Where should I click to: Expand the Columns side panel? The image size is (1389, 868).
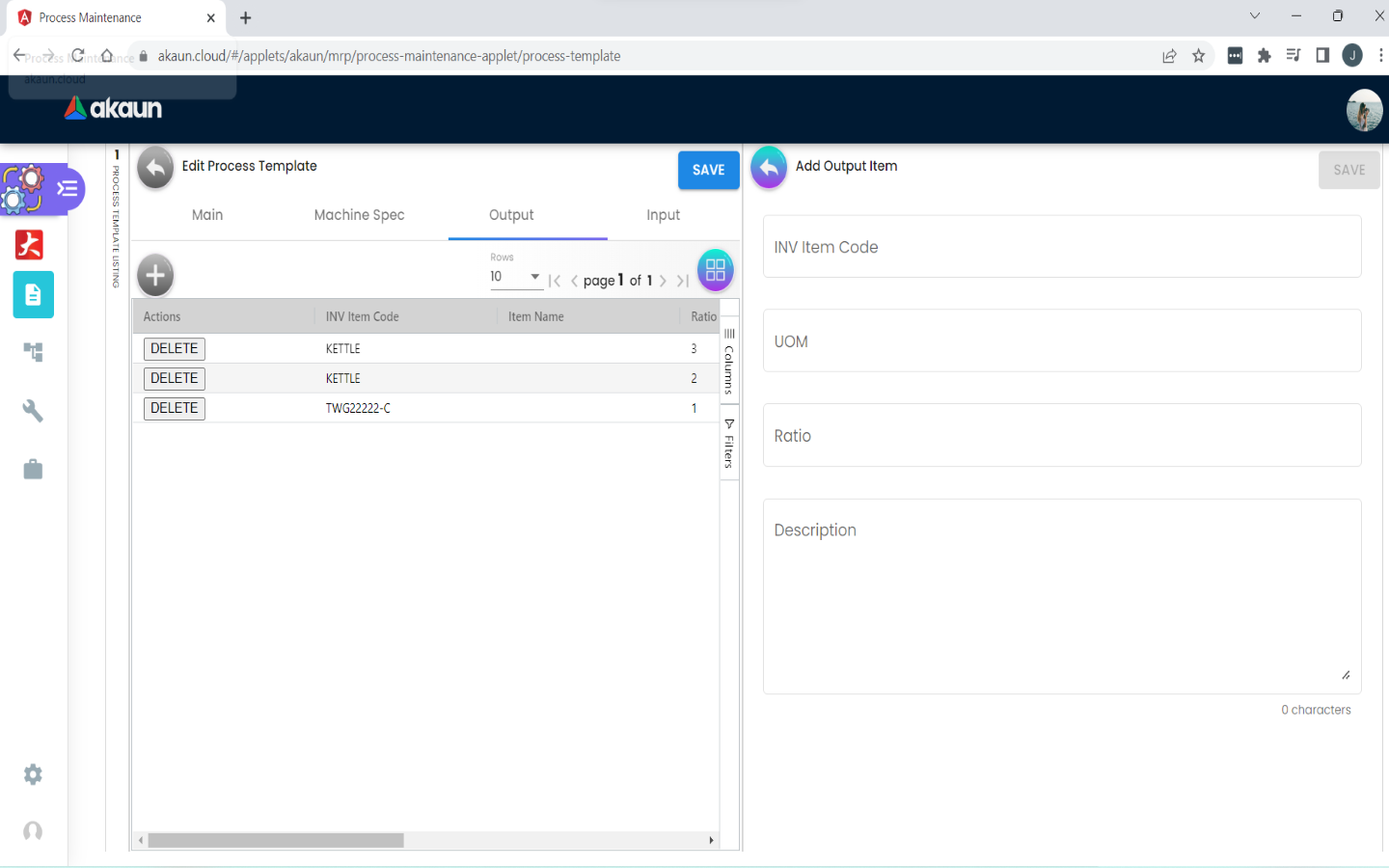pyautogui.click(x=729, y=362)
